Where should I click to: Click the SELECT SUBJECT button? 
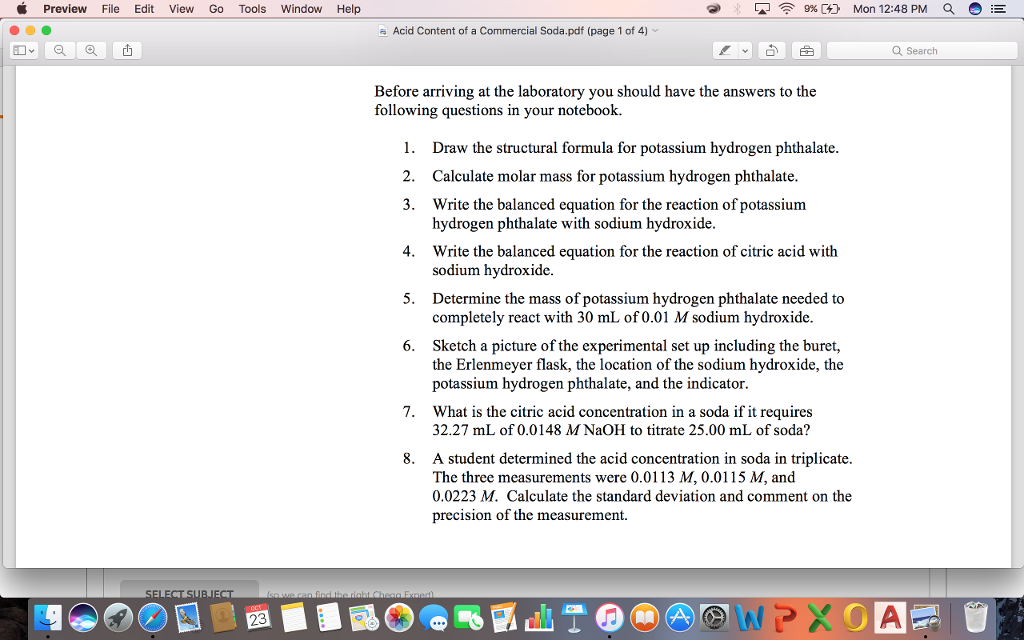pos(188,594)
